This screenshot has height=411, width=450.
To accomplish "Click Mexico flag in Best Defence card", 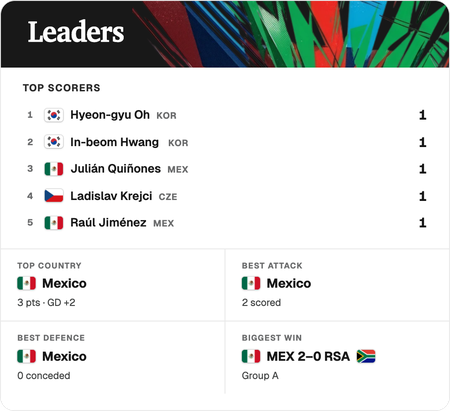I will 27,356.
